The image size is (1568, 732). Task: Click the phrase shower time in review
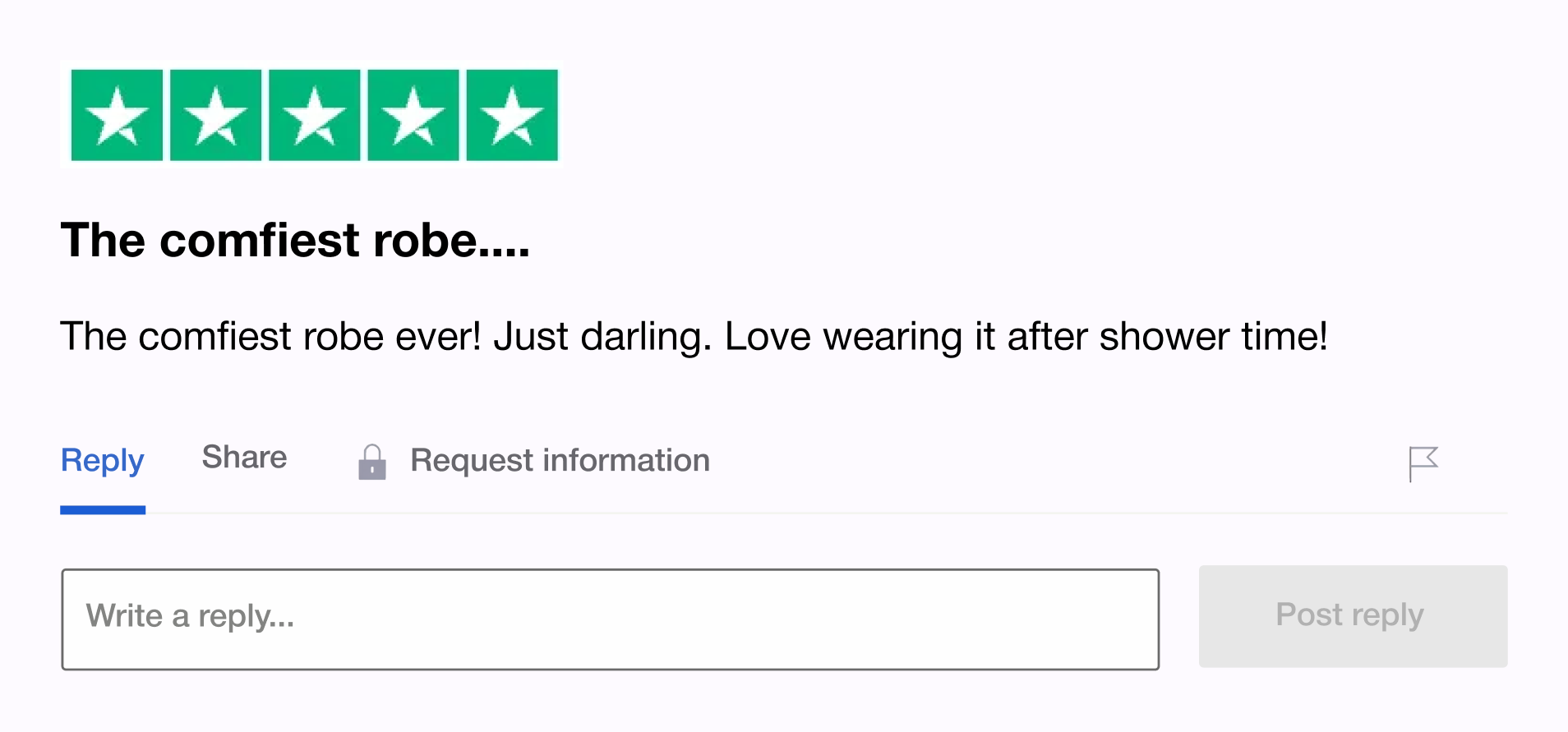tap(1213, 337)
